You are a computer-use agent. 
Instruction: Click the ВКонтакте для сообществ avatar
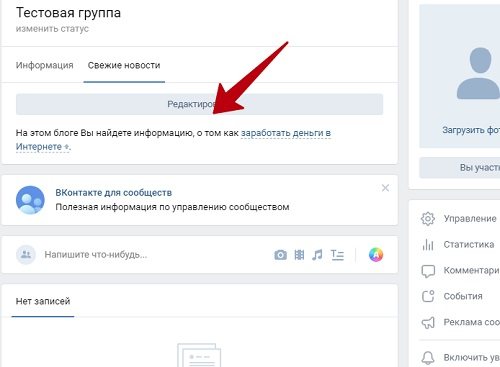click(x=30, y=200)
